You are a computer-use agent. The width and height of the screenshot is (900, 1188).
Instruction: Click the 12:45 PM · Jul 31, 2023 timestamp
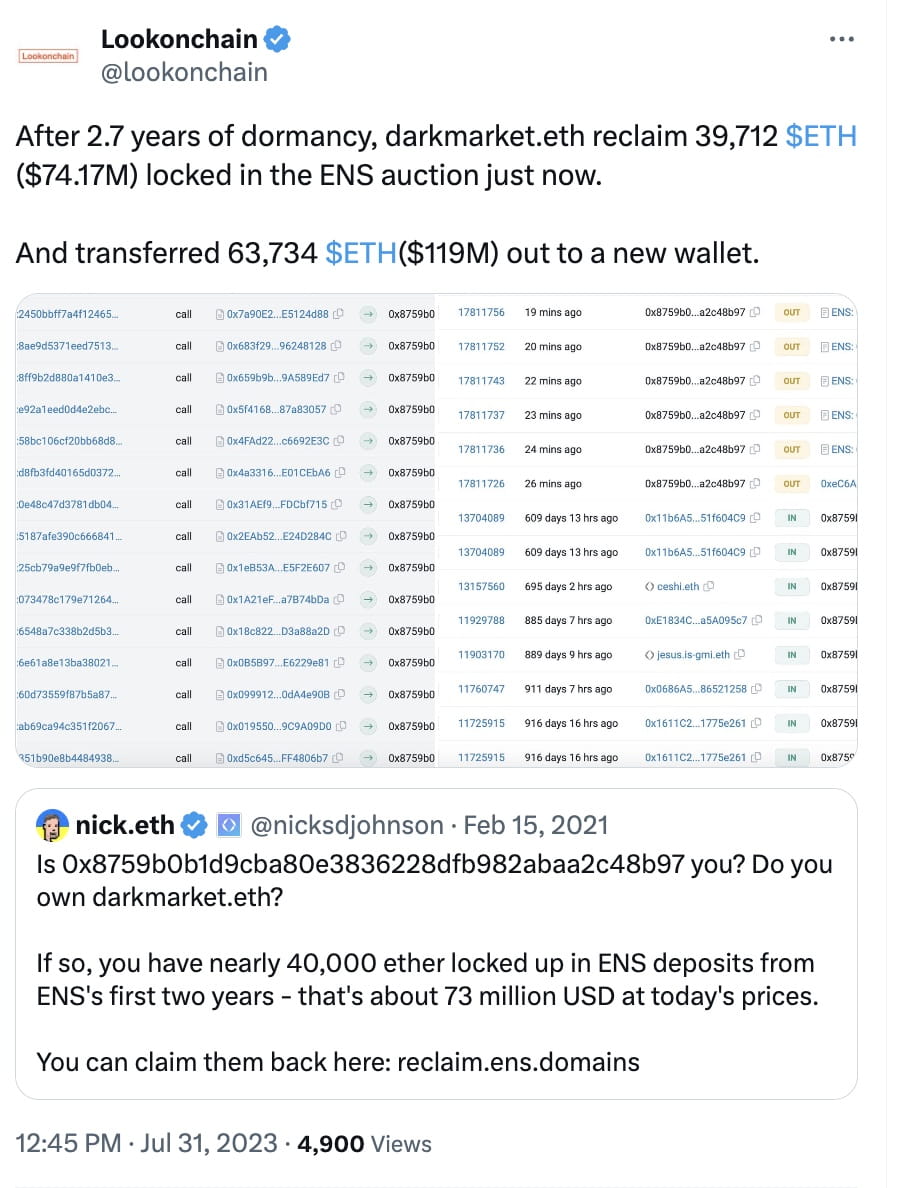click(x=147, y=1143)
